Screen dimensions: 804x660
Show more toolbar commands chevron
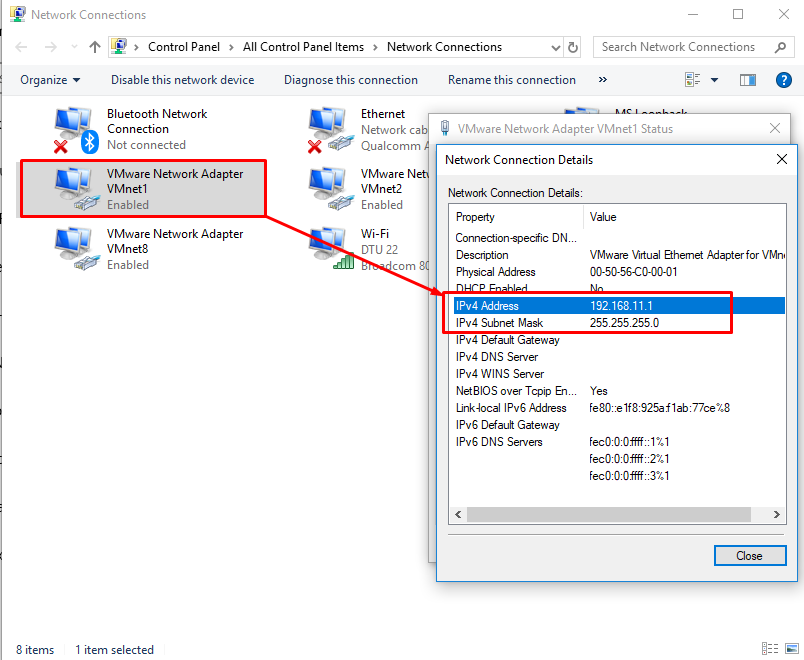point(602,79)
